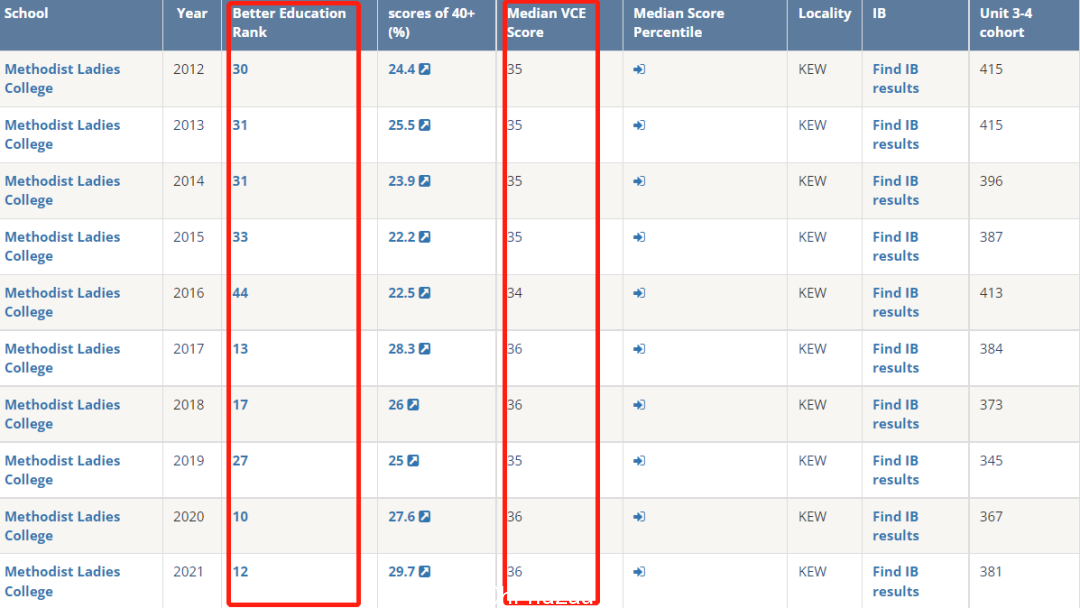1080x608 pixels.
Task: Click Find IB results in 2020 row
Action: [895, 525]
